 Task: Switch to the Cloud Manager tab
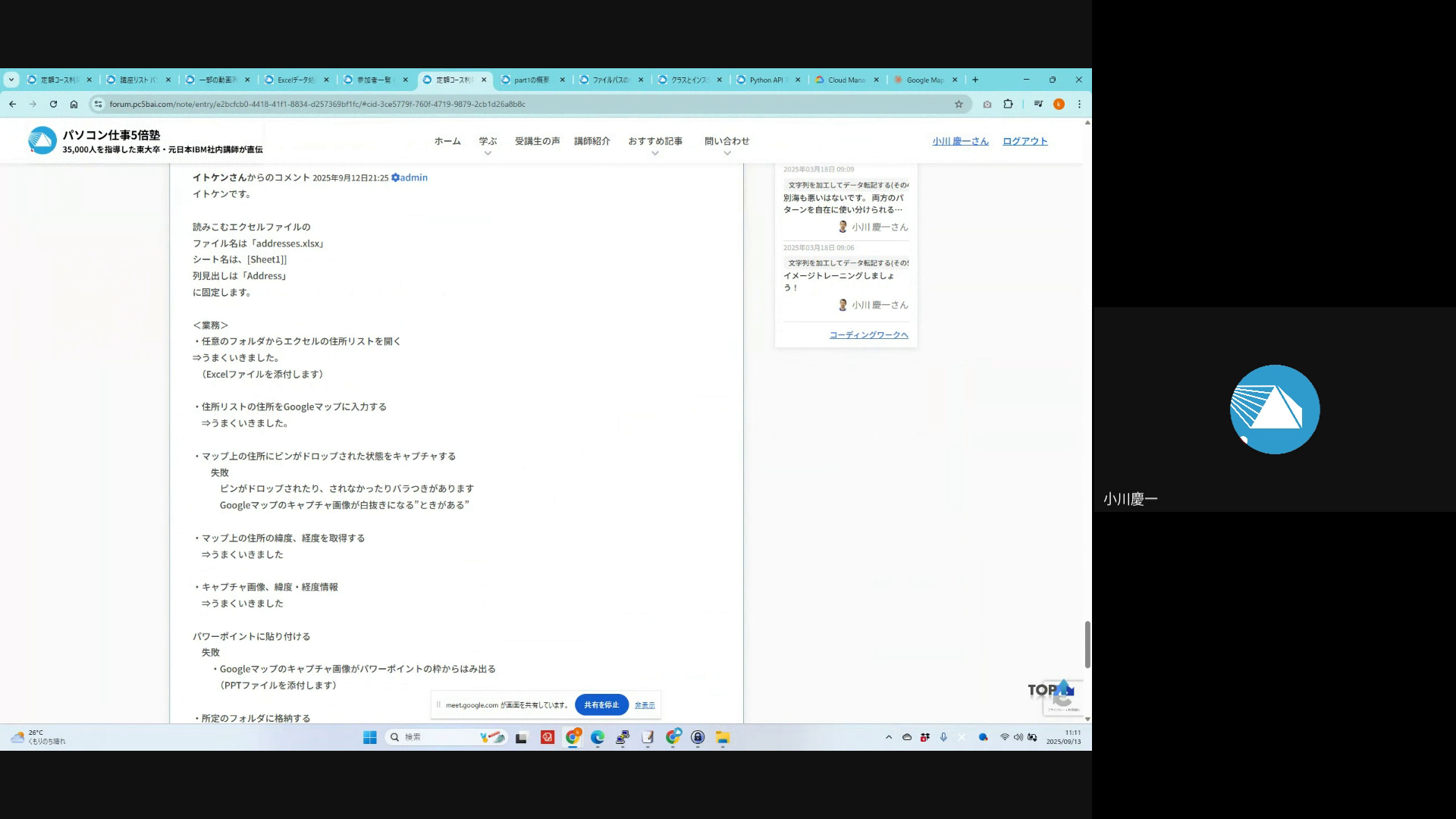click(x=845, y=80)
